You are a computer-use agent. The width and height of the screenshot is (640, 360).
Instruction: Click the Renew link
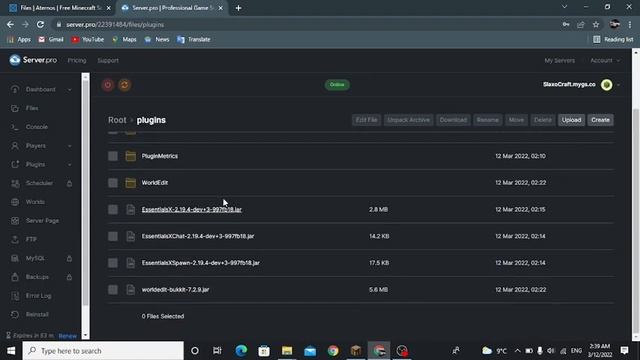click(x=67, y=336)
